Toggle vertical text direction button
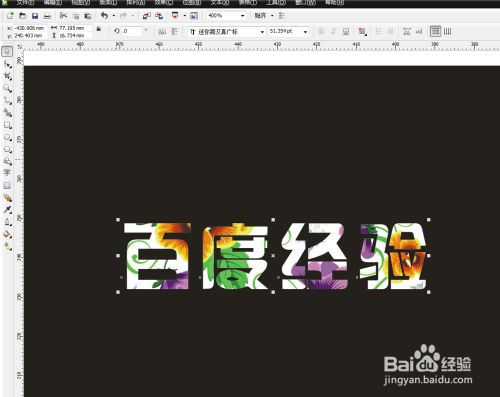This screenshot has height=397, width=500. pos(448,32)
